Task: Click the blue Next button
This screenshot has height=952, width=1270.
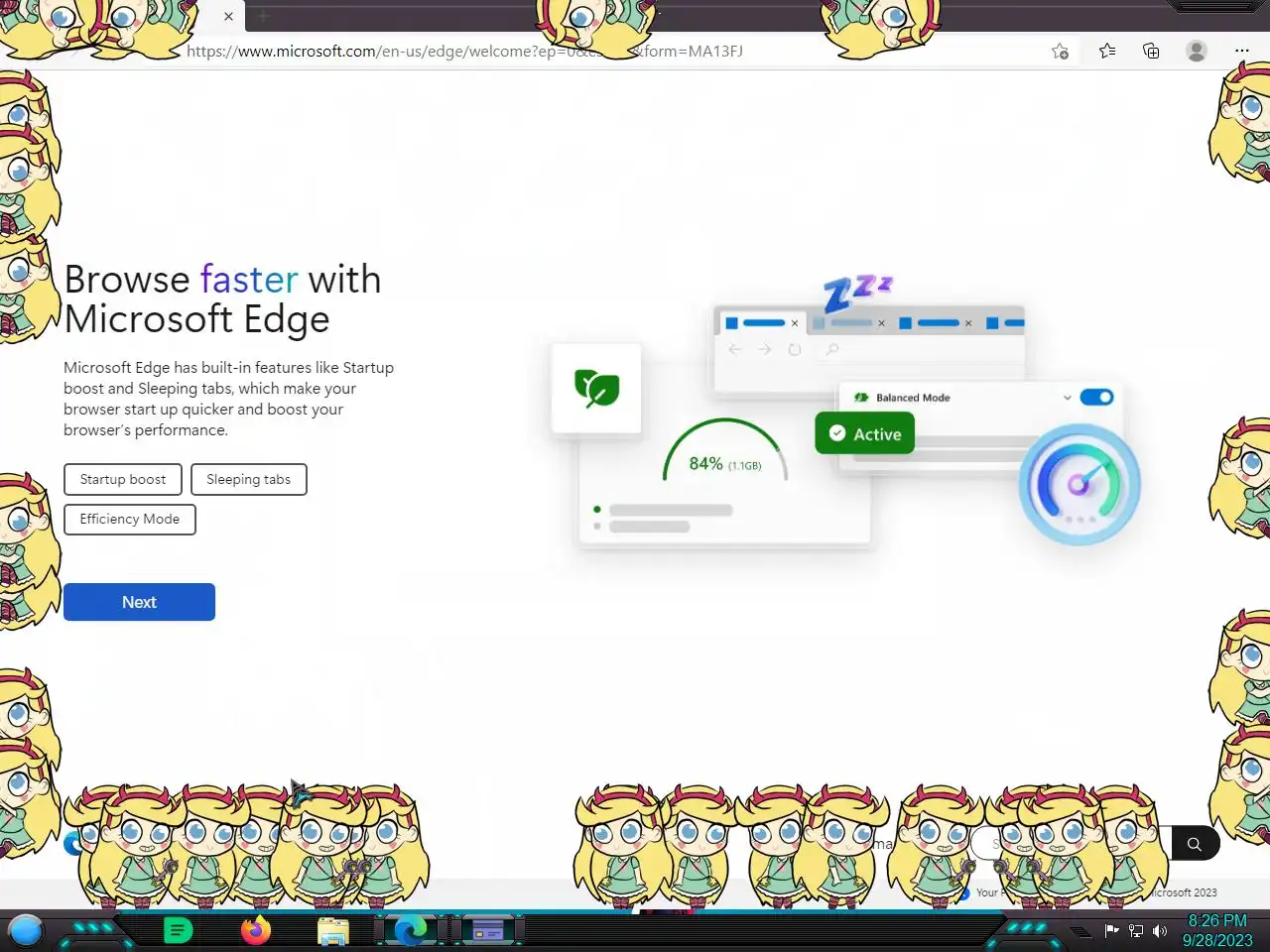Action: pyautogui.click(x=139, y=602)
